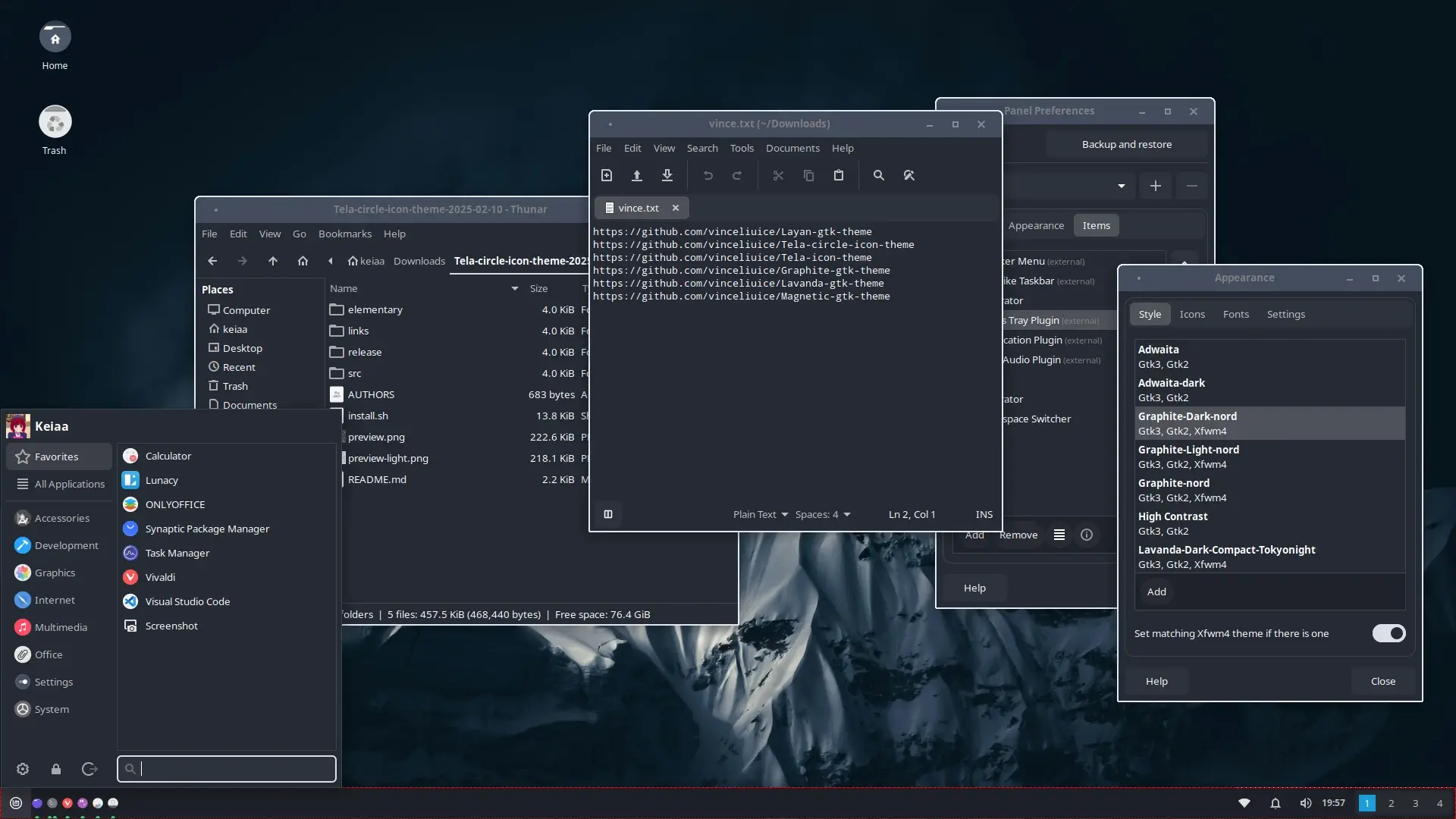The image size is (1456, 819).
Task: Switch to the Icons tab in Appearance
Action: click(x=1191, y=314)
